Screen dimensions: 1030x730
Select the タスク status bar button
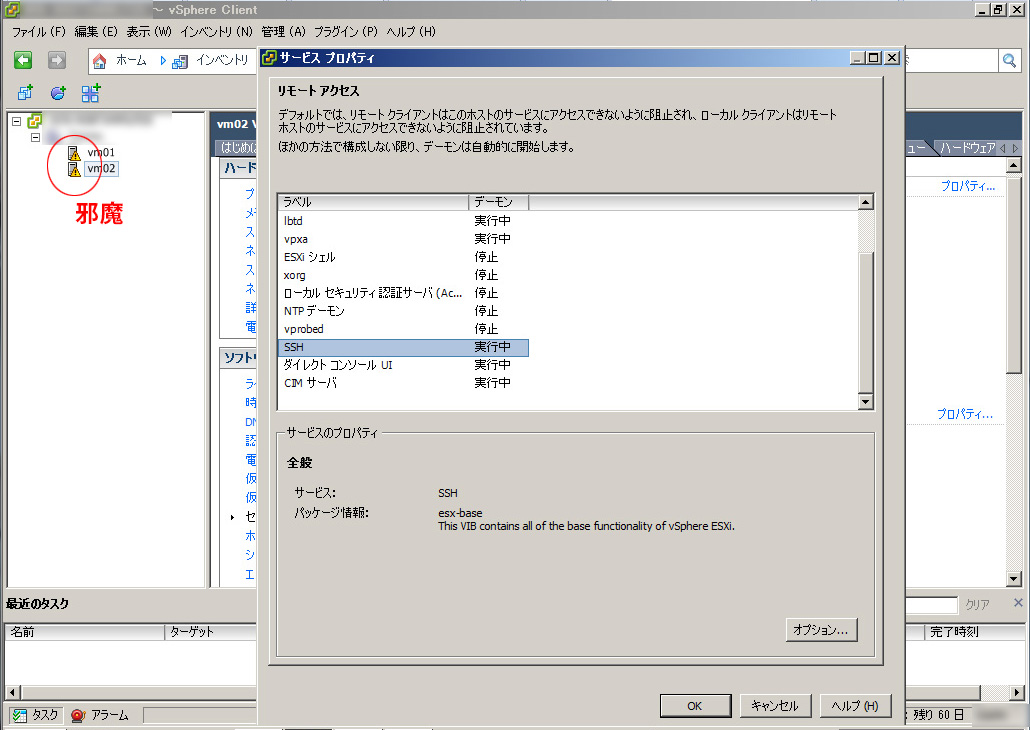(36, 715)
